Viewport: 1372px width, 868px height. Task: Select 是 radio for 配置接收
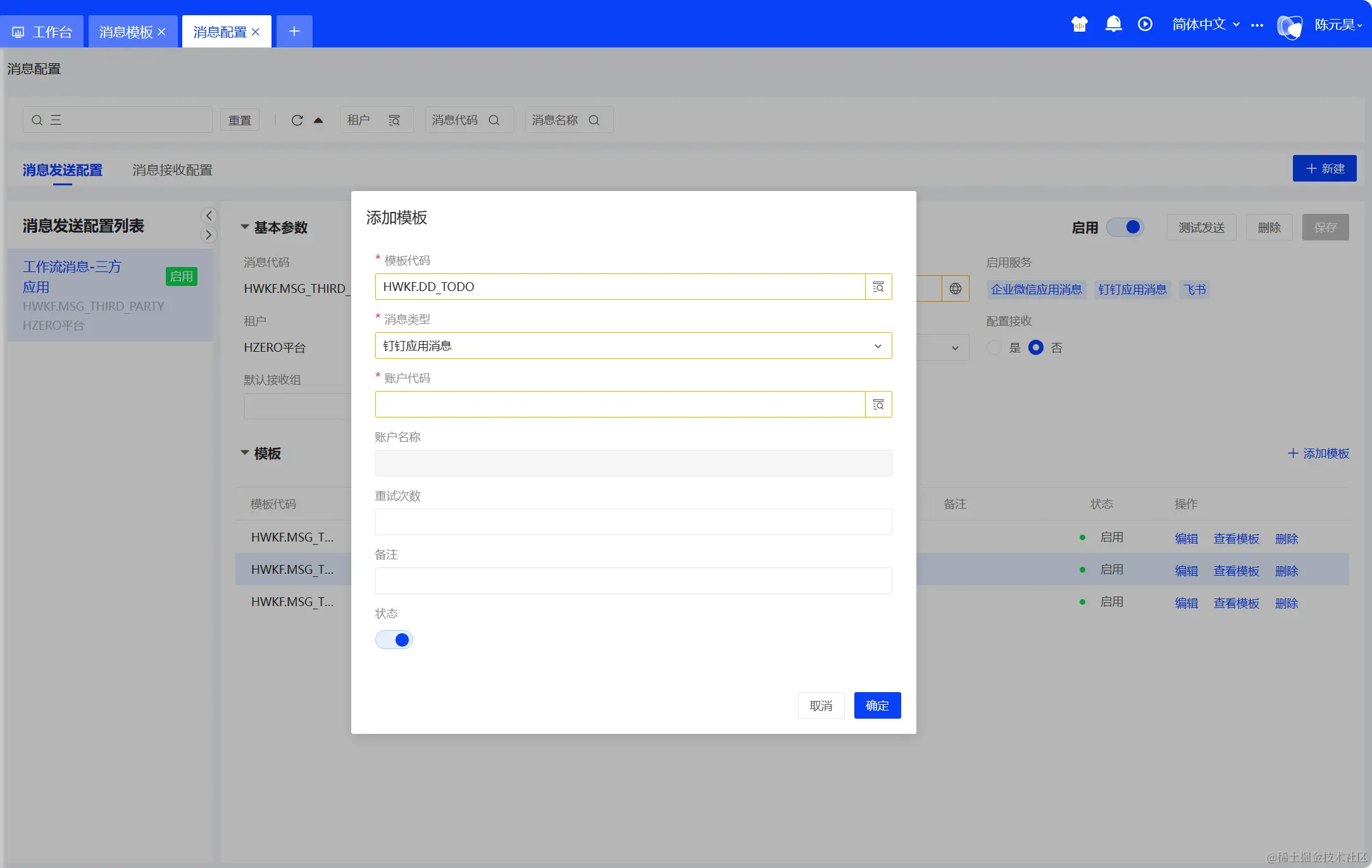(994, 348)
